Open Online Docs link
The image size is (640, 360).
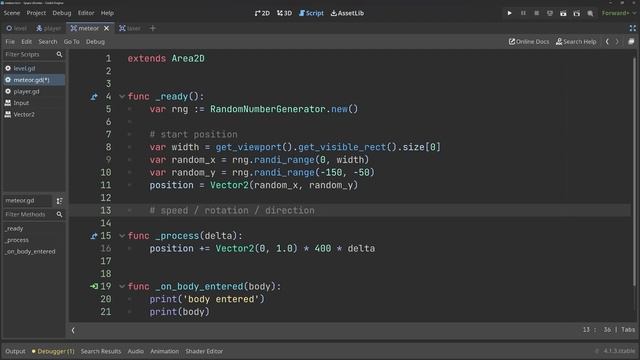[x=529, y=42]
